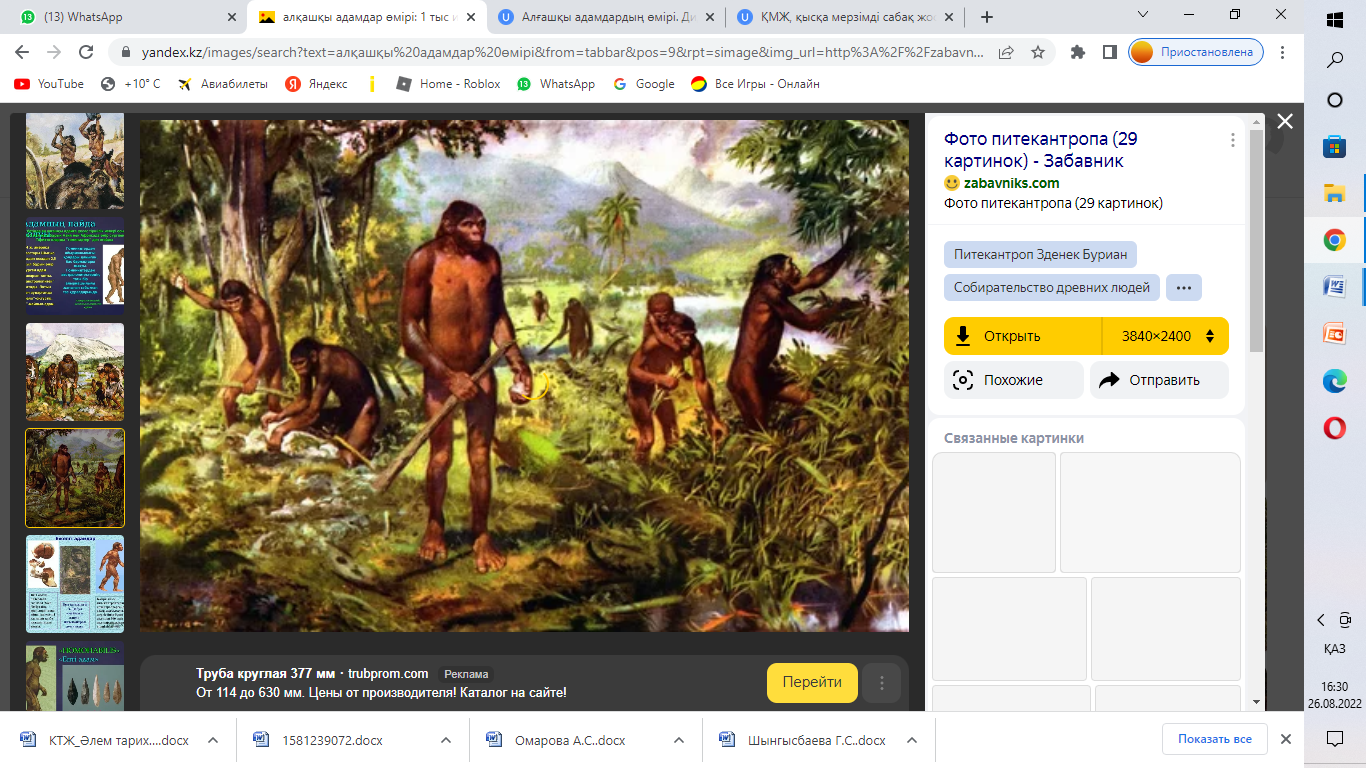Screen dimensions: 1366x768
Task: Open PowerPoint from taskbar
Action: coord(1334,334)
